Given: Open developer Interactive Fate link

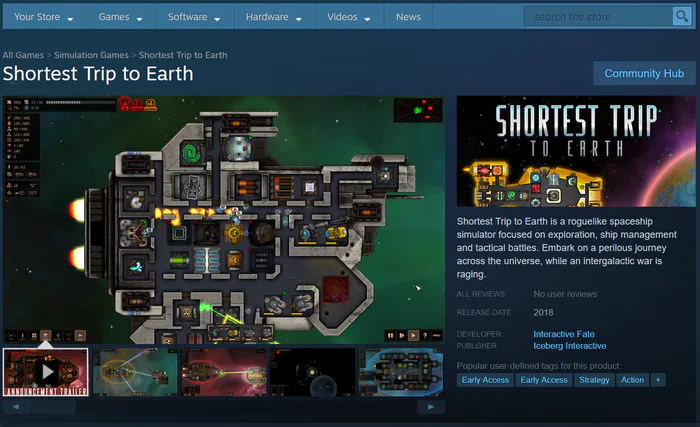Looking at the screenshot, I should (x=563, y=334).
